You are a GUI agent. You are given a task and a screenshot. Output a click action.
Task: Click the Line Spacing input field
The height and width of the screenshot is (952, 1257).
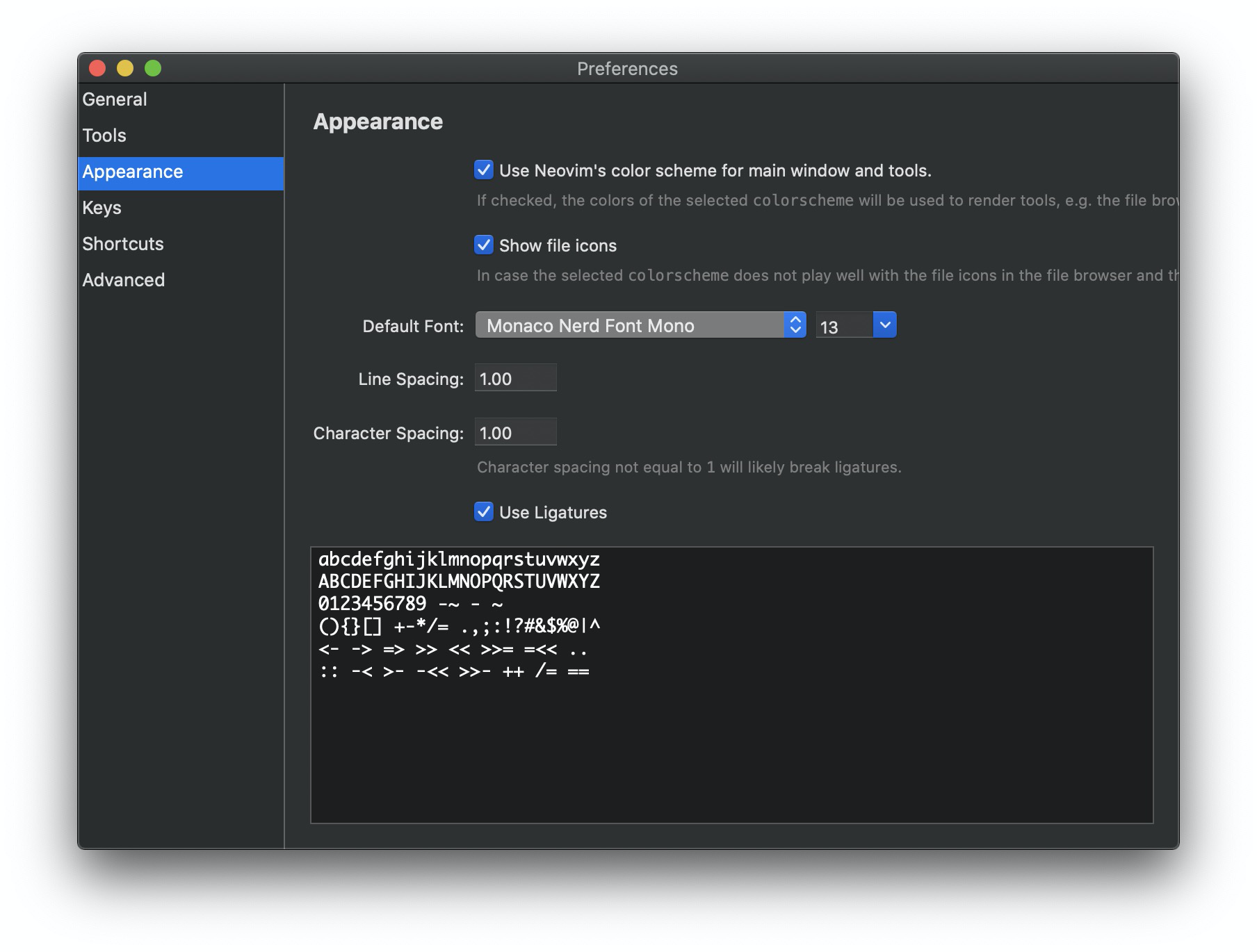click(x=515, y=379)
